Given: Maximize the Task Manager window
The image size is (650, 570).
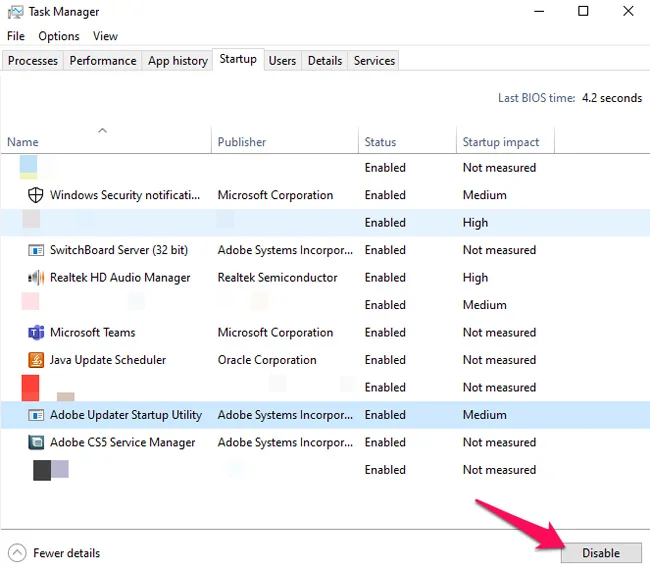Looking at the screenshot, I should click(583, 11).
